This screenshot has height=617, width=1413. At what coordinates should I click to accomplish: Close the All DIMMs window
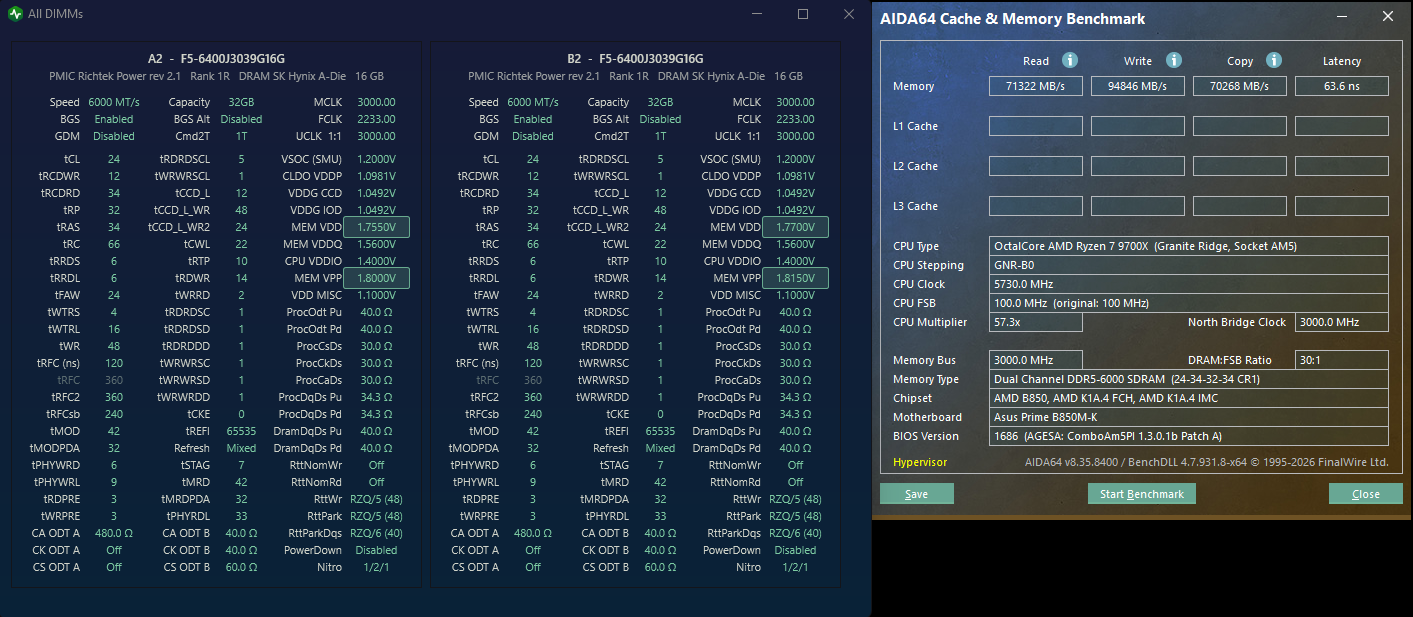coord(849,14)
